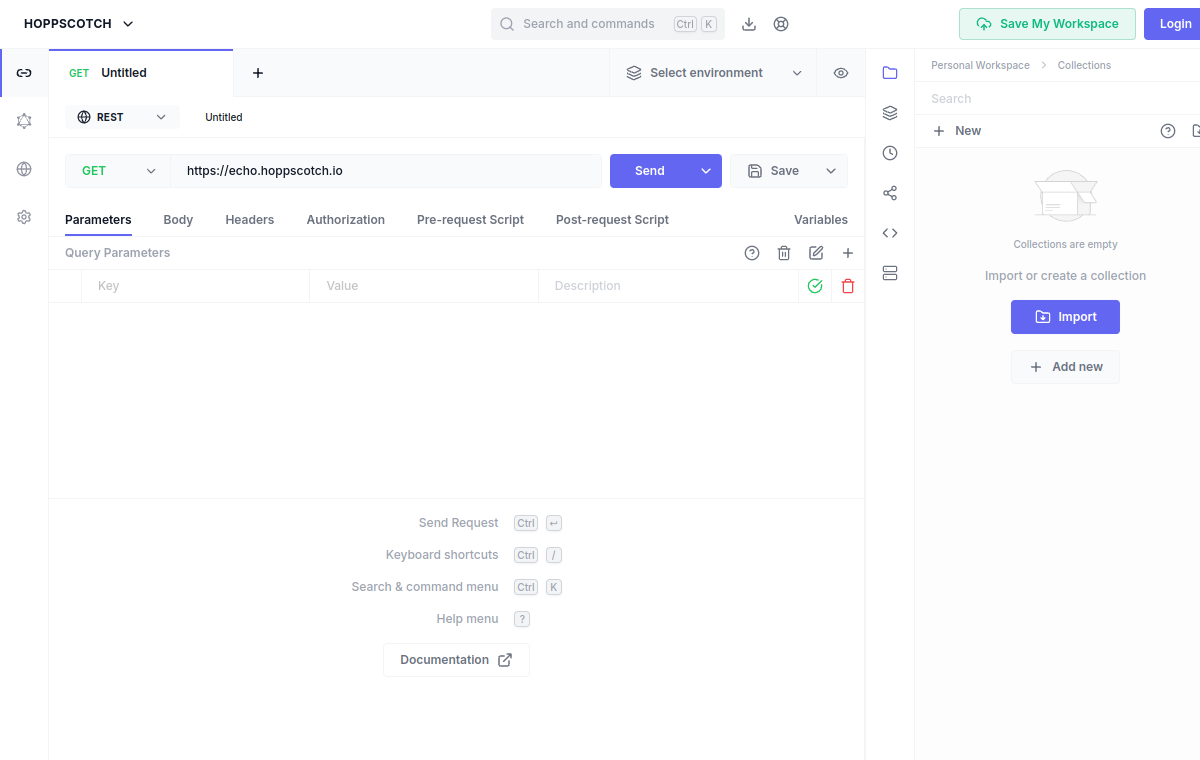
Task: Focus the Search and commands box
Action: tap(608, 24)
